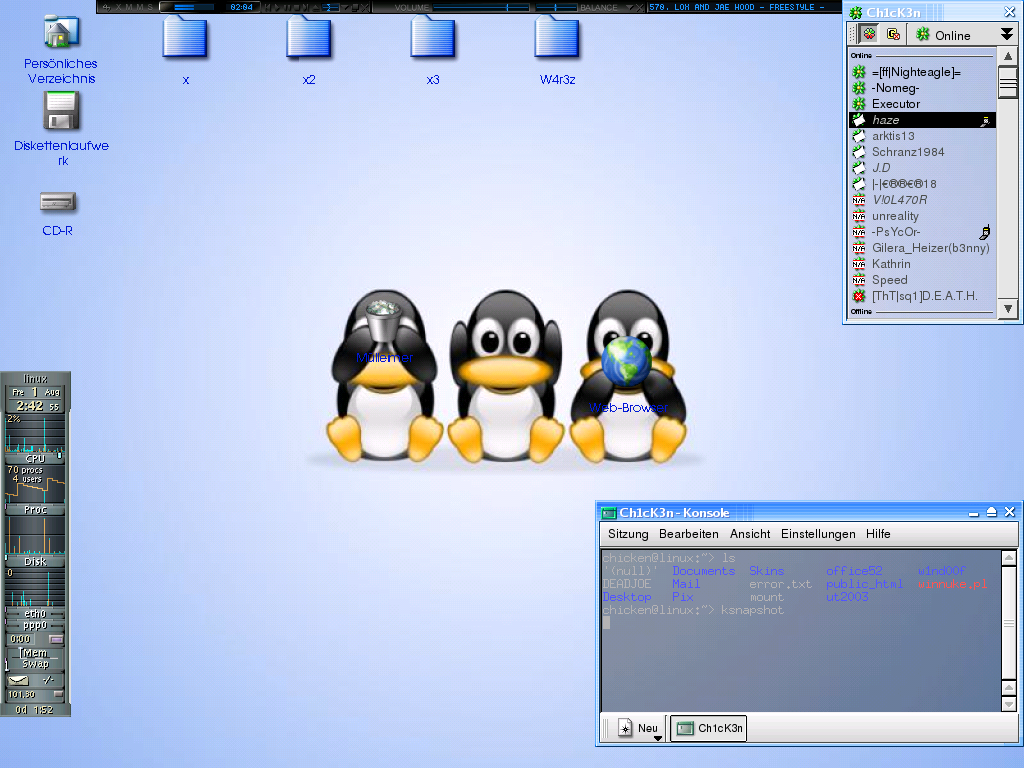Open the CD-R drive icon

click(58, 202)
